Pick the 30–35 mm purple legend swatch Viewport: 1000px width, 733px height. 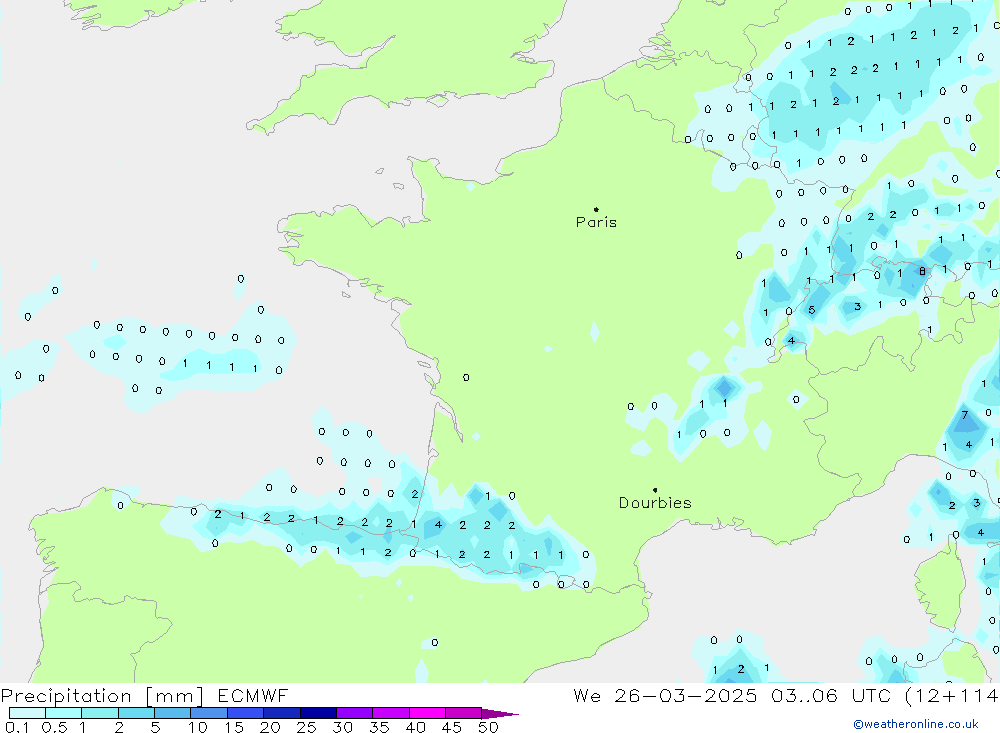coord(354,713)
